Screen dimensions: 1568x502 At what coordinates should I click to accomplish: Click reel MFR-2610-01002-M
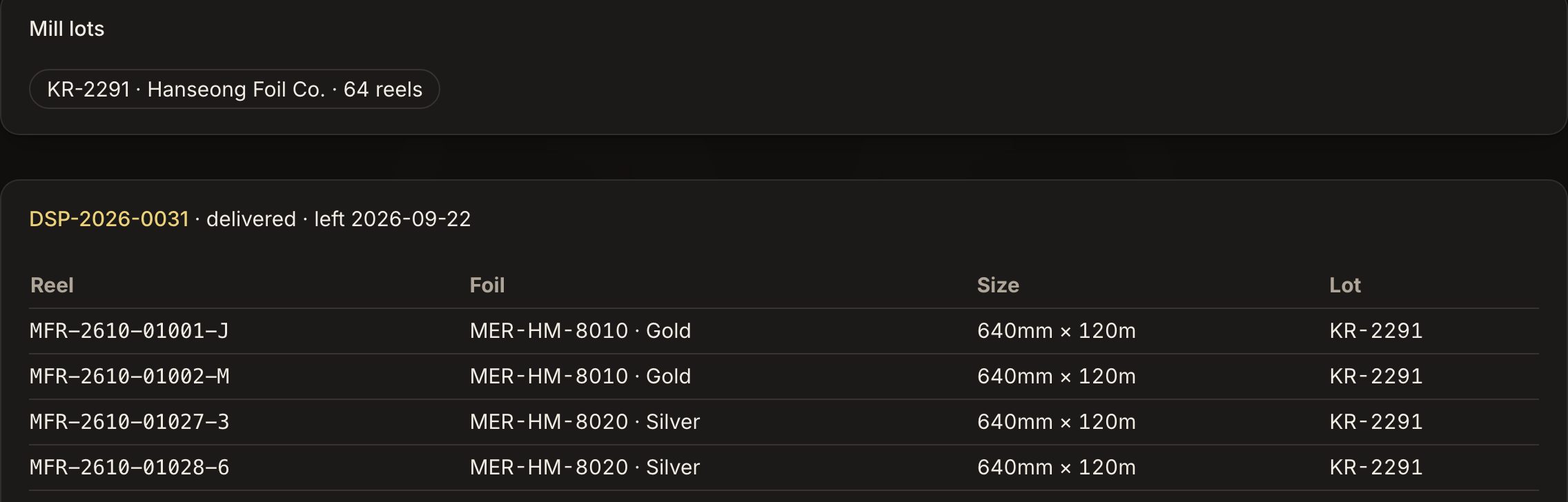coord(130,376)
